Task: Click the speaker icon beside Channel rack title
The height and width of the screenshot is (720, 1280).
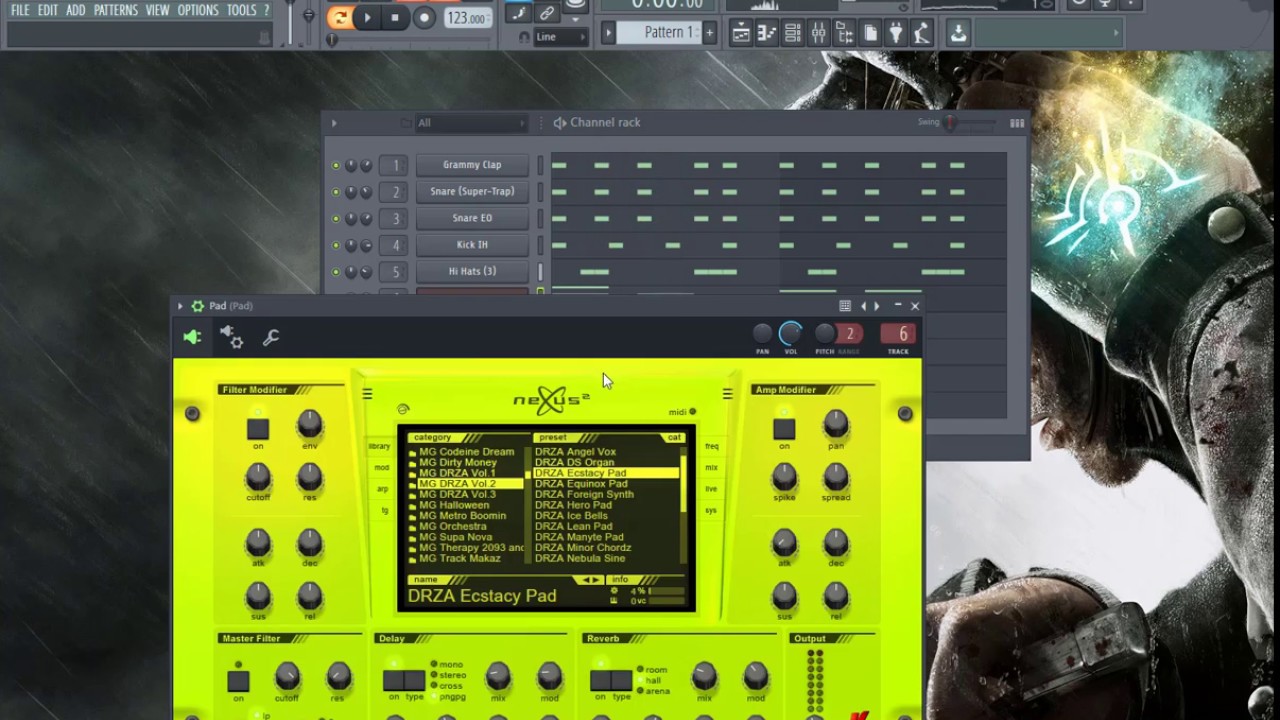Action: [x=560, y=123]
